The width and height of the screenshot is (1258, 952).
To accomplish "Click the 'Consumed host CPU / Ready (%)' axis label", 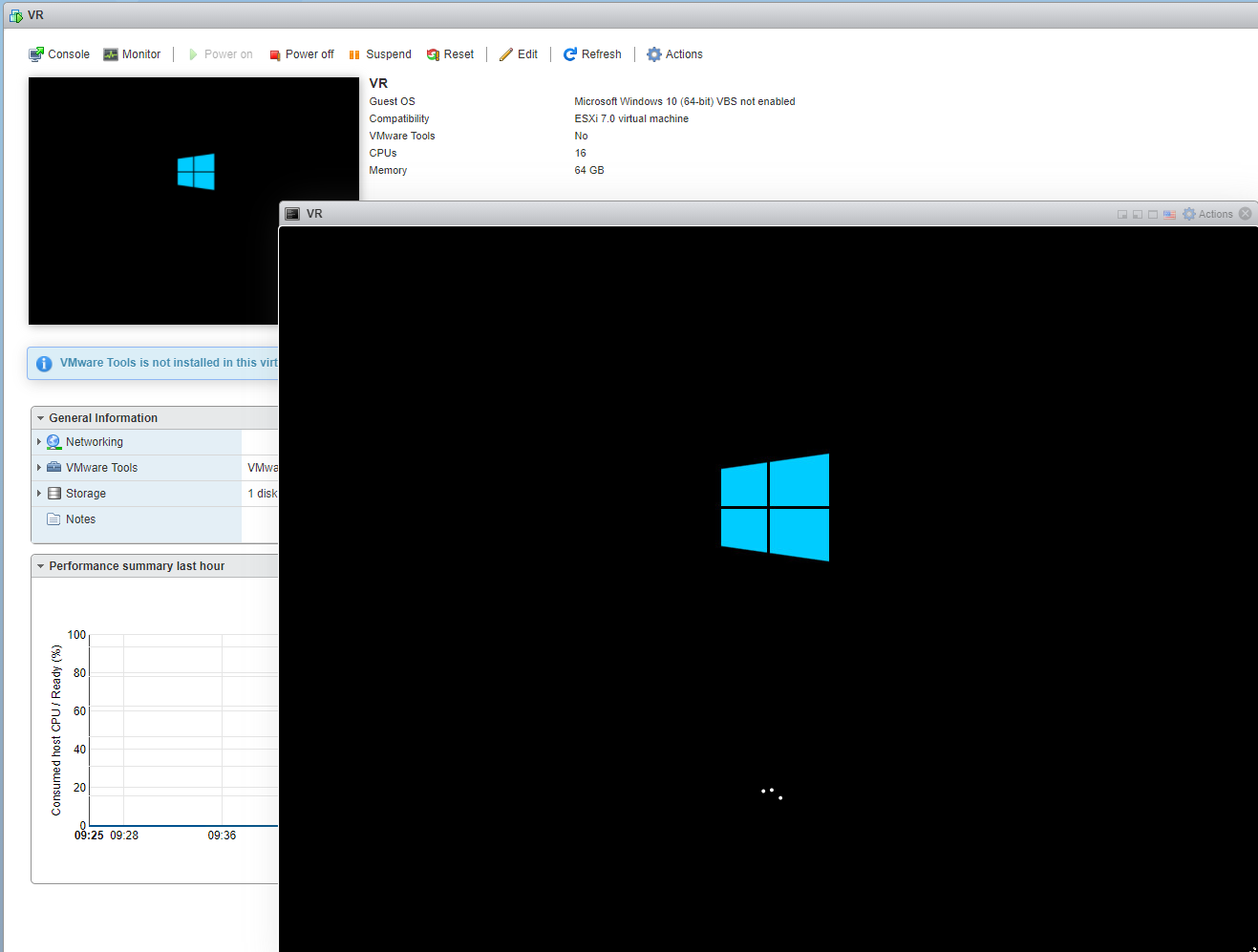I will [x=56, y=730].
